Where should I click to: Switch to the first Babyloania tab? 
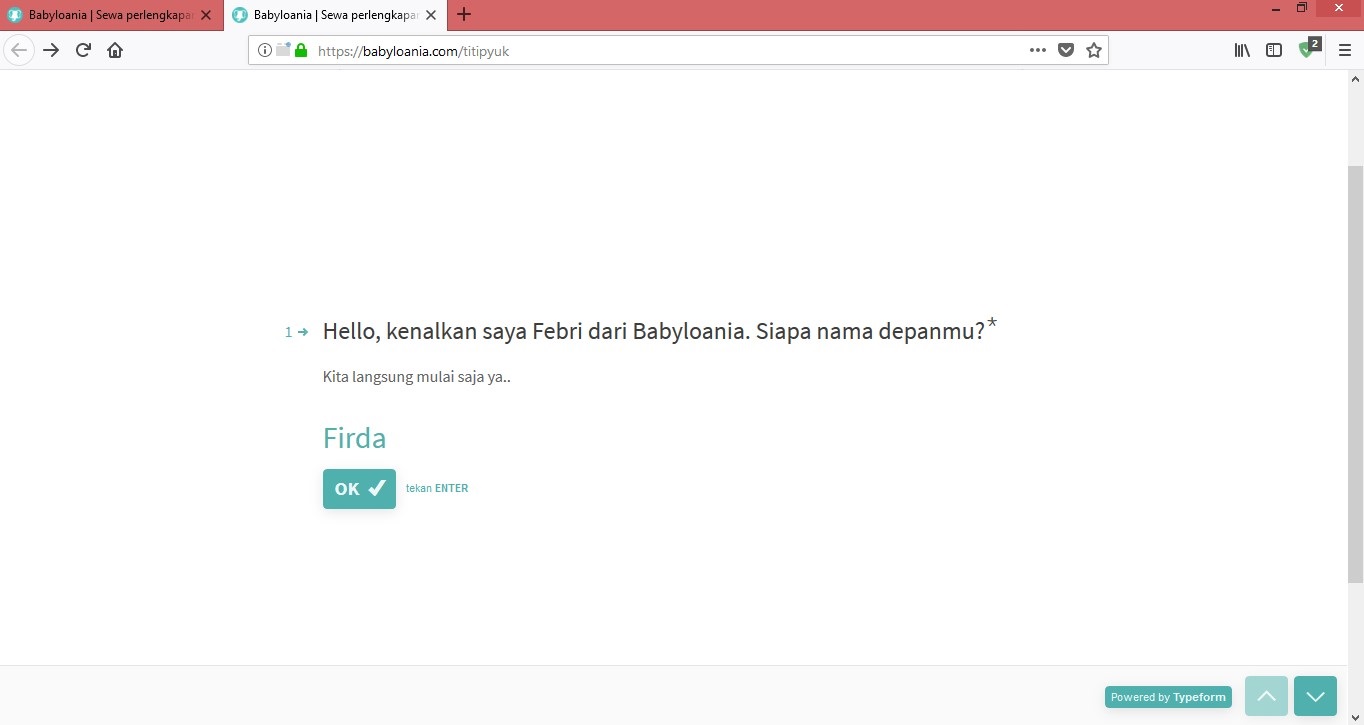coord(110,15)
